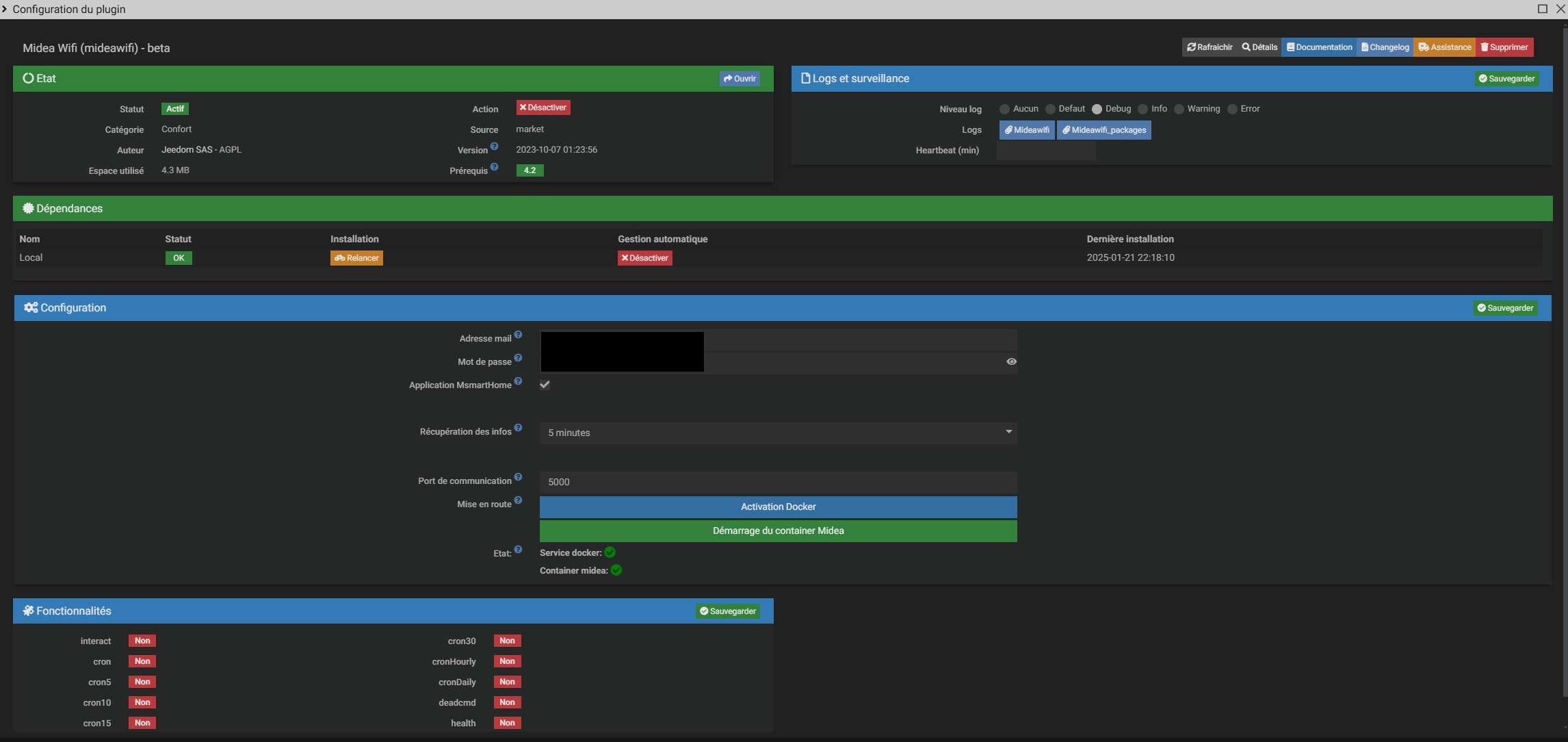
Task: Toggle the cronDaily Non badge
Action: click(507, 682)
